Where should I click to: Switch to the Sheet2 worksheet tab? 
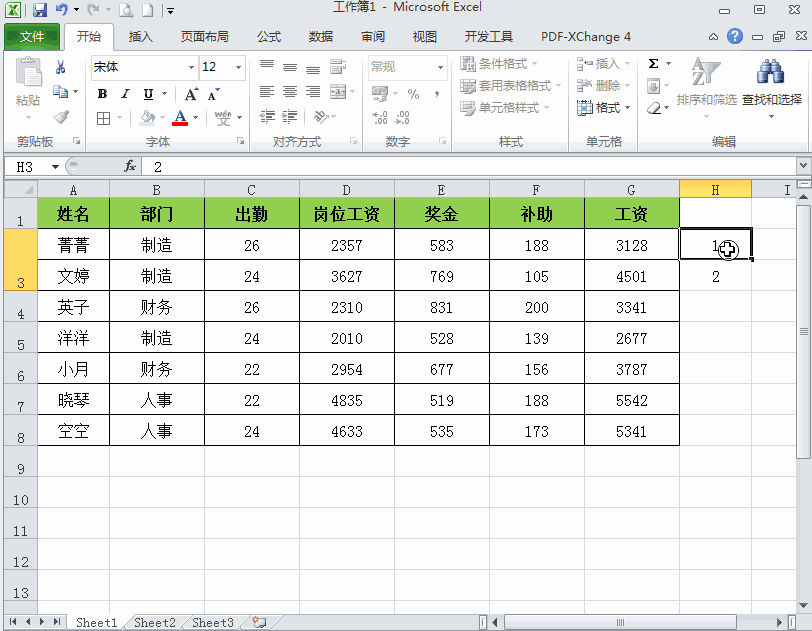pos(155,622)
